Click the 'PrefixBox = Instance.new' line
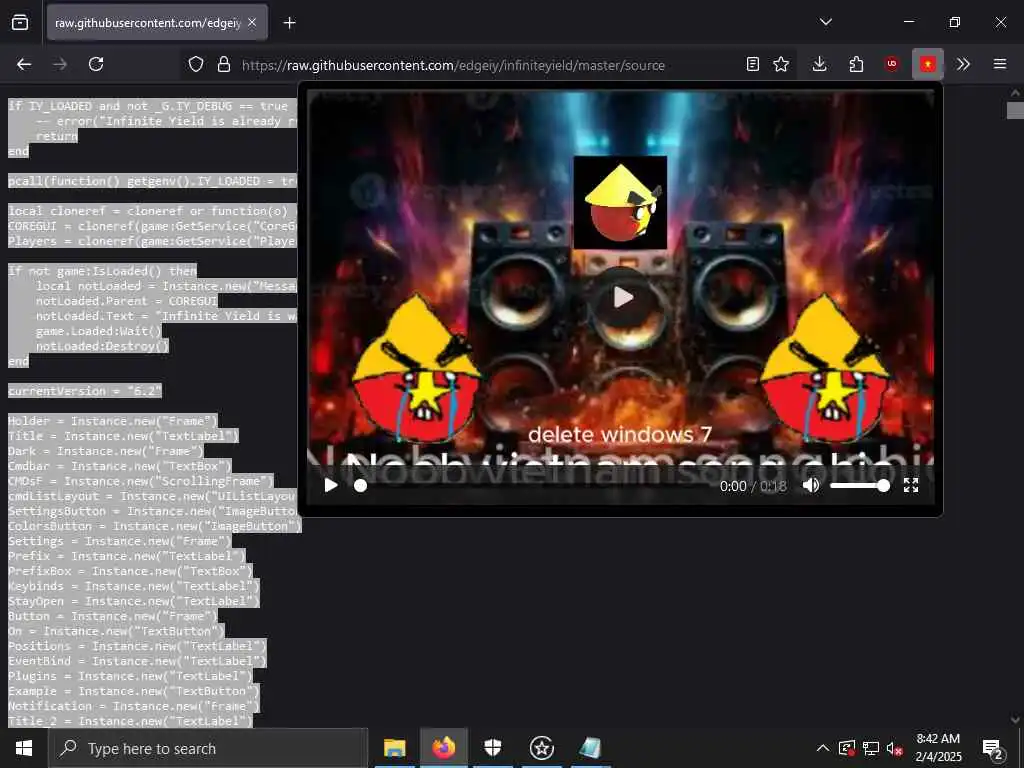Viewport: 1024px width, 768px height. click(x=130, y=571)
